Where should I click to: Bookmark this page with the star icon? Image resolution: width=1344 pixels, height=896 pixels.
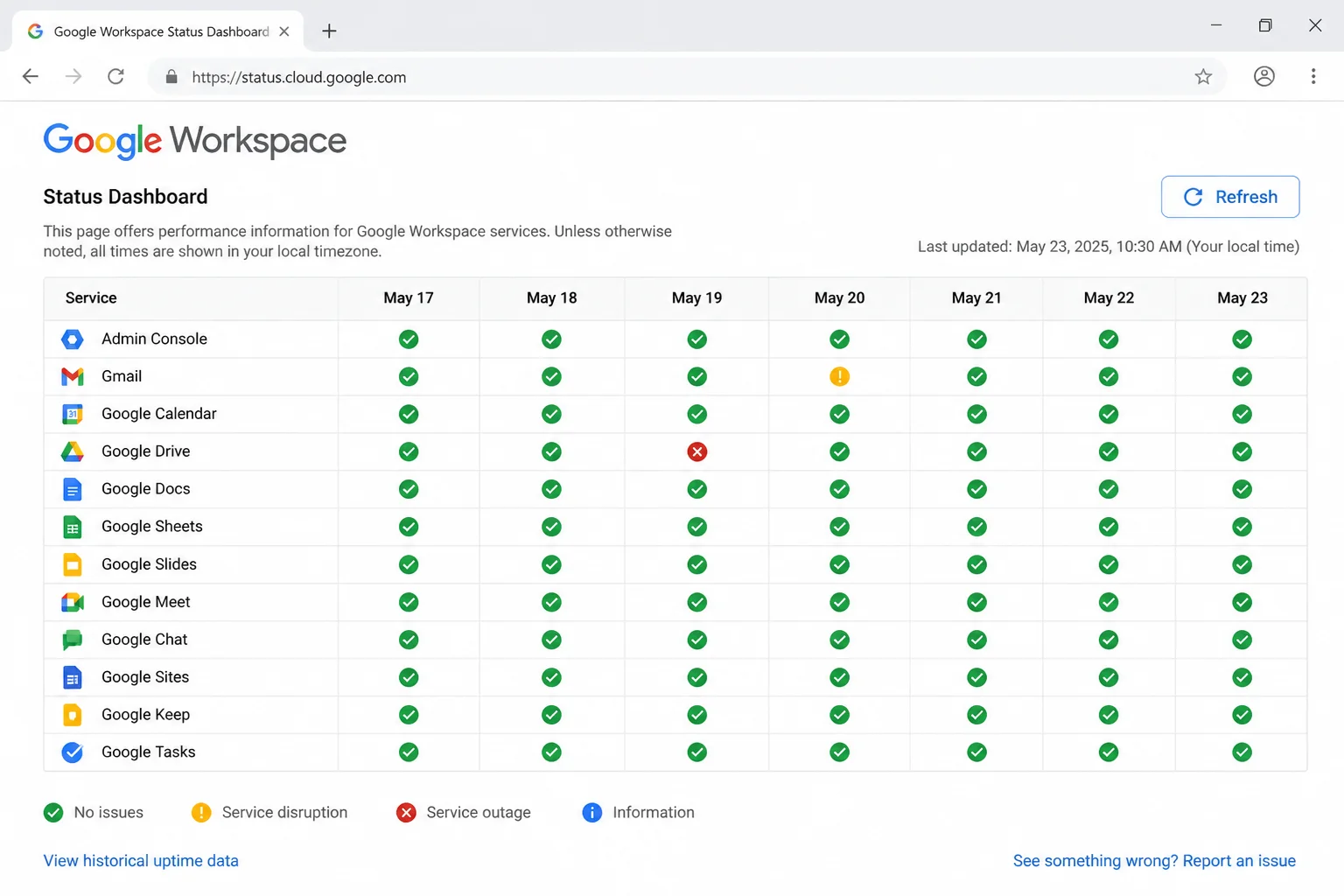point(1203,77)
